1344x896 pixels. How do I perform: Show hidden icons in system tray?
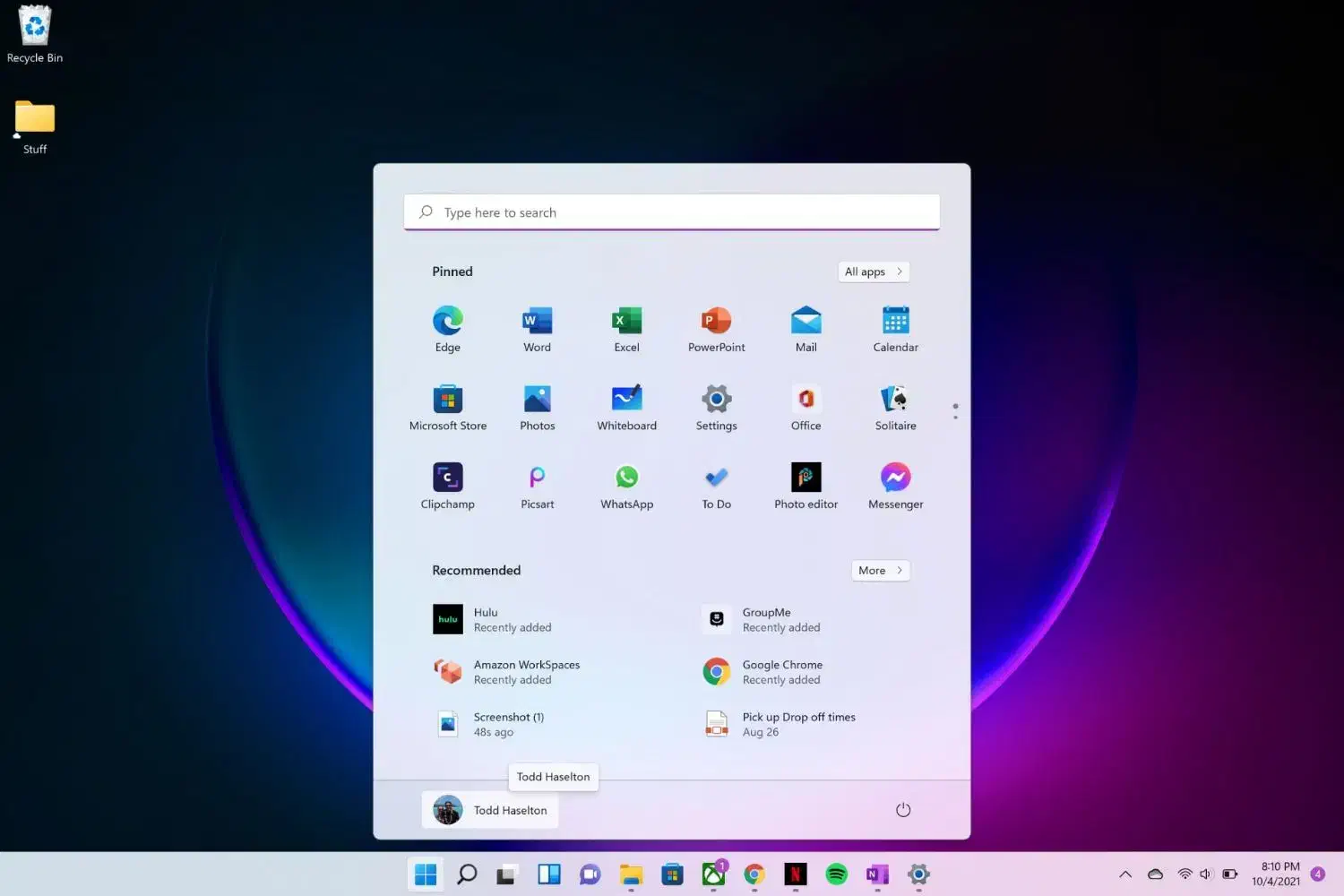(1125, 874)
